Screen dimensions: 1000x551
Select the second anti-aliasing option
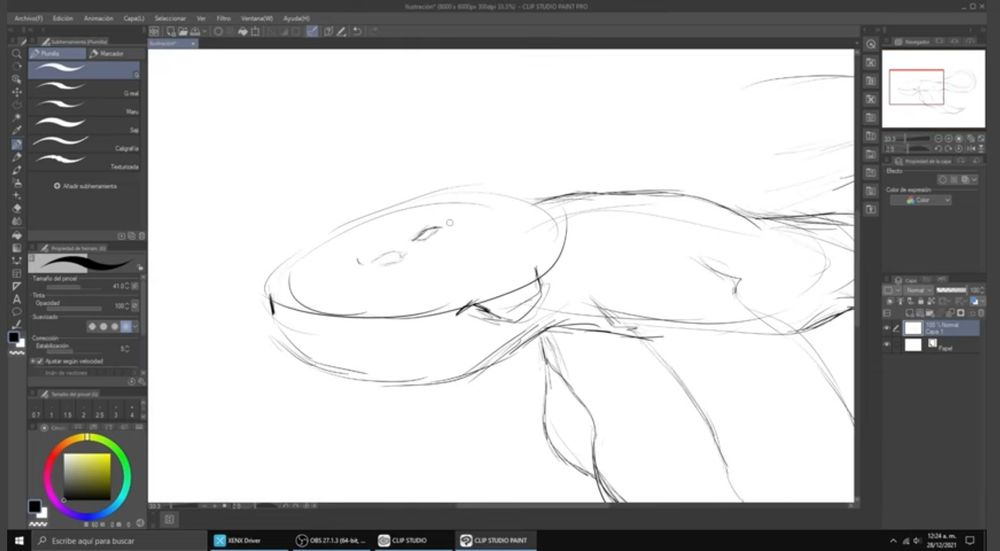tap(103, 327)
